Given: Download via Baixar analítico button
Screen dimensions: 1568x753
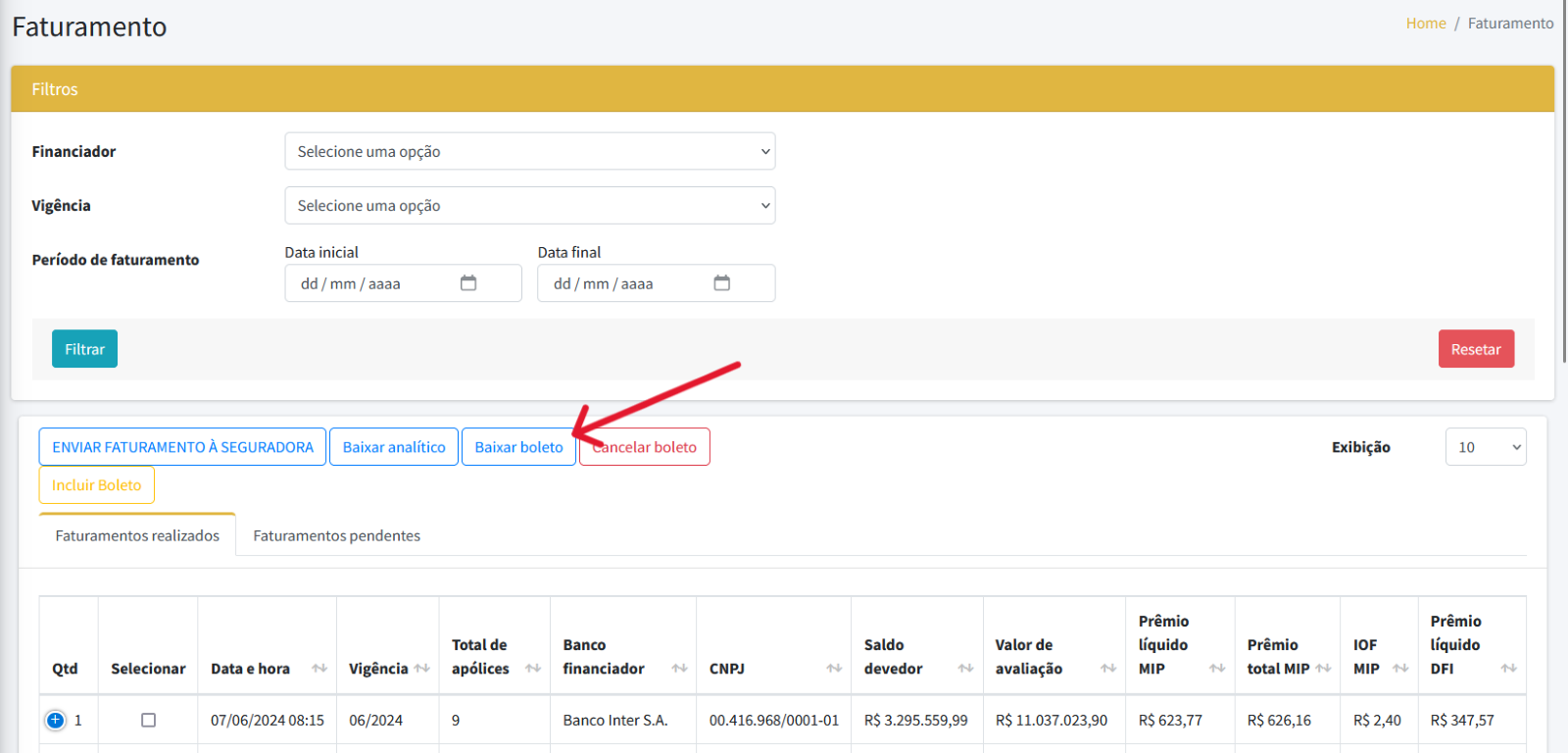Looking at the screenshot, I should point(394,447).
